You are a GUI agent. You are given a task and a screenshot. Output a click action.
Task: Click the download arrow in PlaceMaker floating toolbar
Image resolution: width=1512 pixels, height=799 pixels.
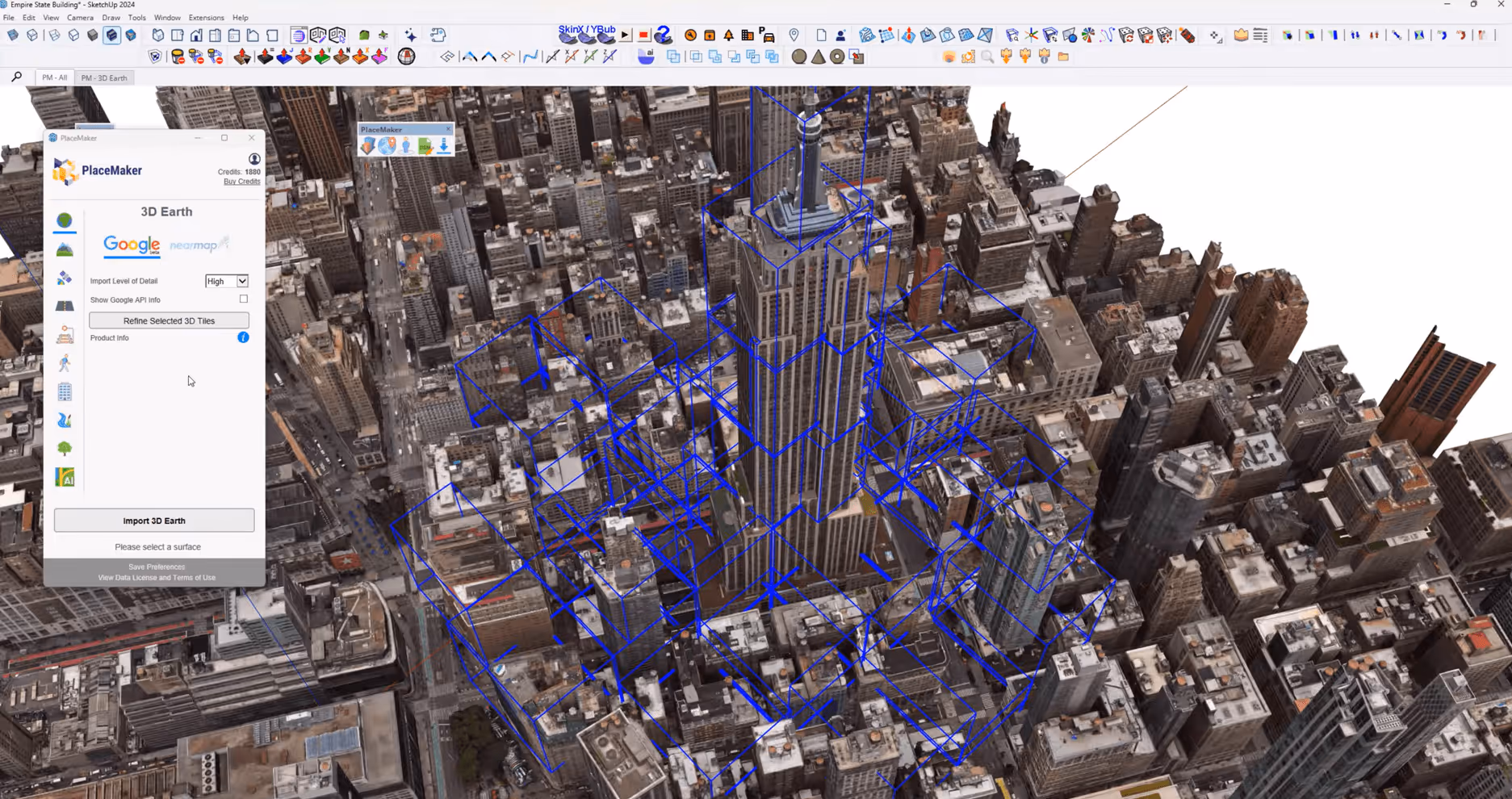443,146
